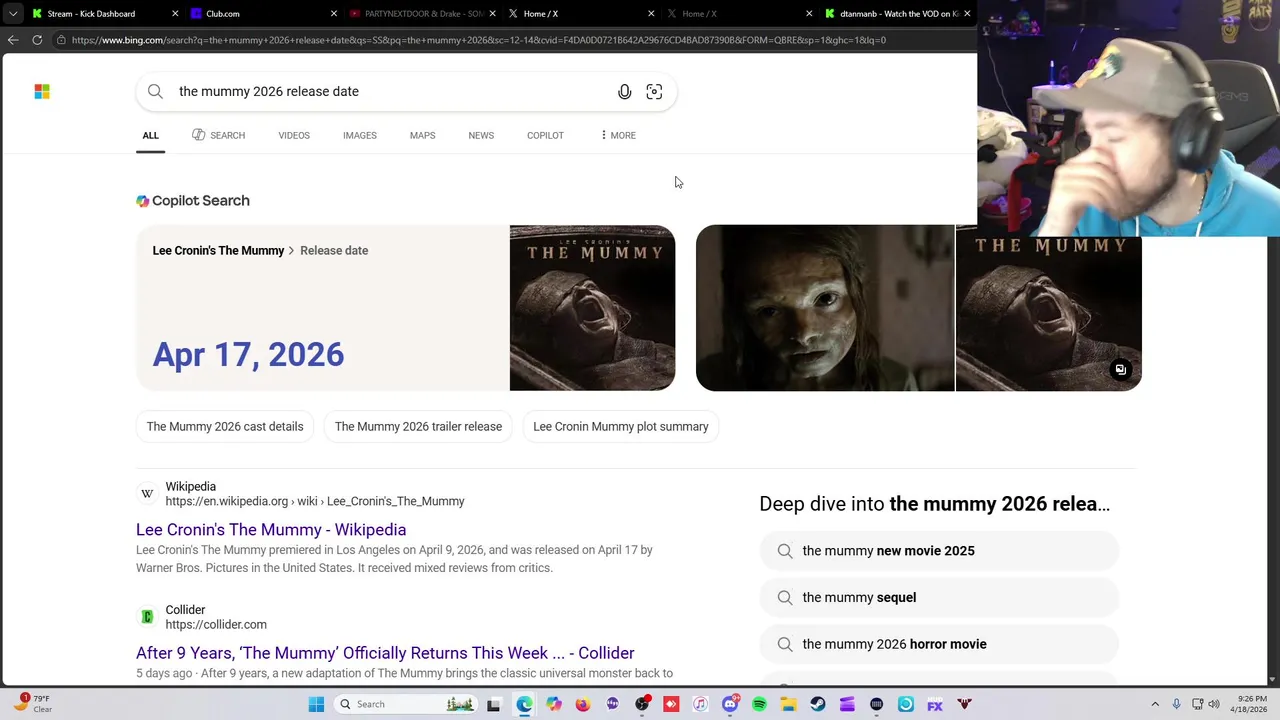Search the mummy sequel suggestion

(939, 598)
